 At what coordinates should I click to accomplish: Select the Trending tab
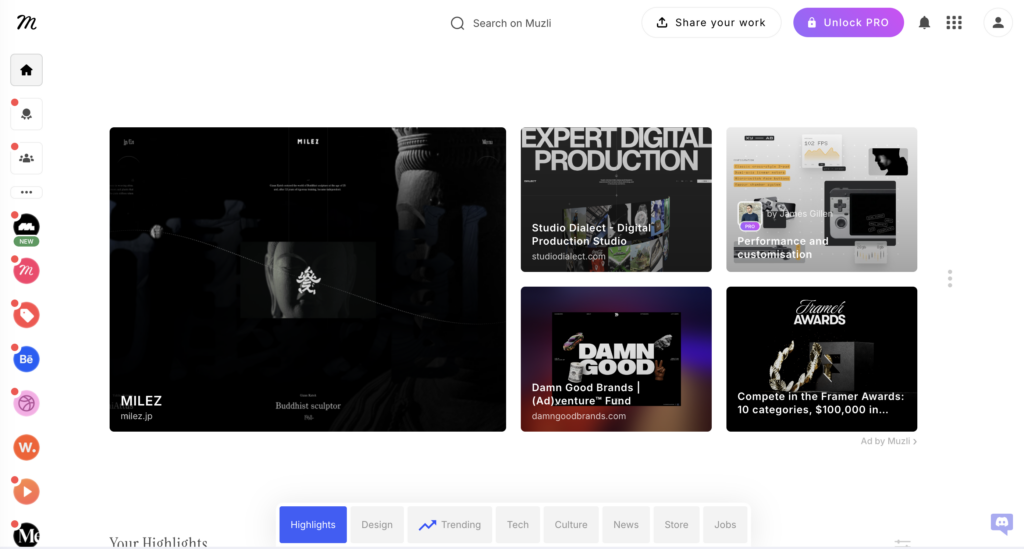click(449, 525)
